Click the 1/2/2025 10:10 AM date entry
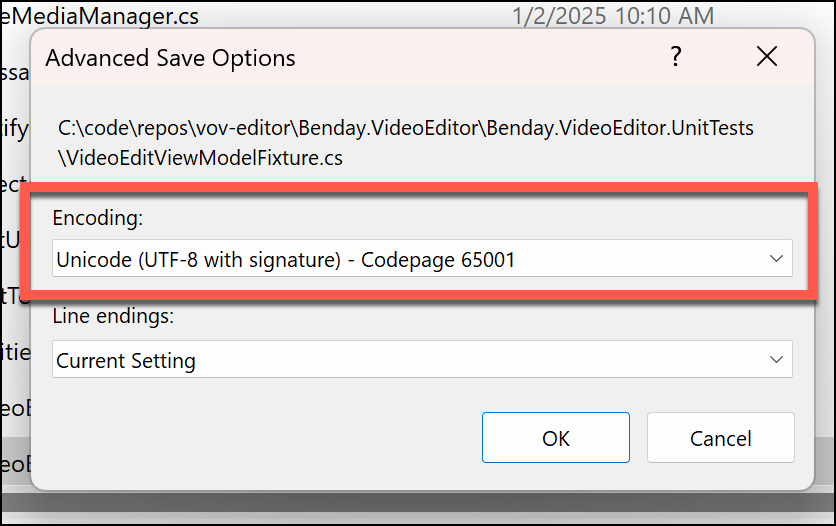Image resolution: width=836 pixels, height=526 pixels. click(x=613, y=15)
